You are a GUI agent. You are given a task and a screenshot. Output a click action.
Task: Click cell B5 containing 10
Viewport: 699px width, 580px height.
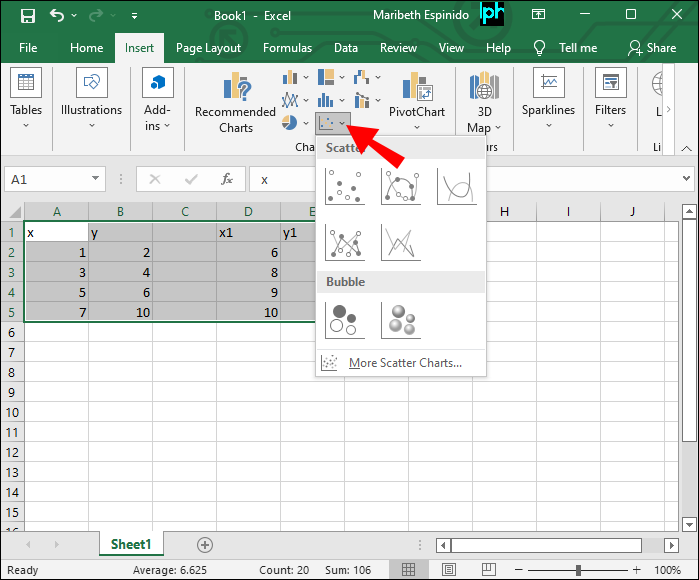(120, 312)
